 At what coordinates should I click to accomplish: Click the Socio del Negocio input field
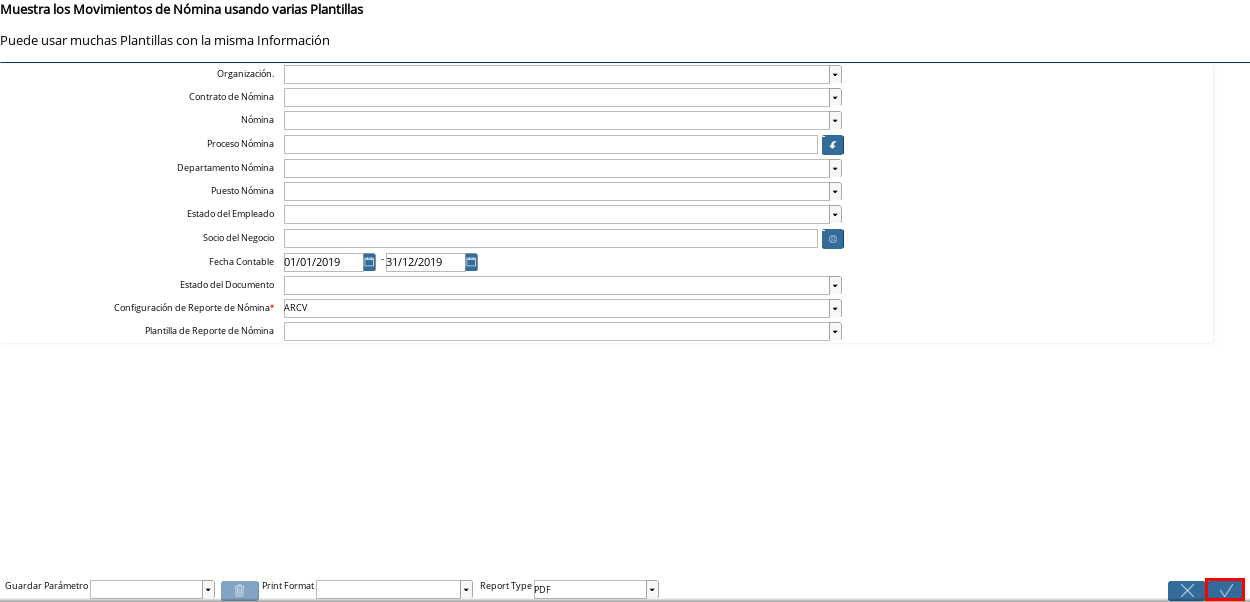pos(551,239)
